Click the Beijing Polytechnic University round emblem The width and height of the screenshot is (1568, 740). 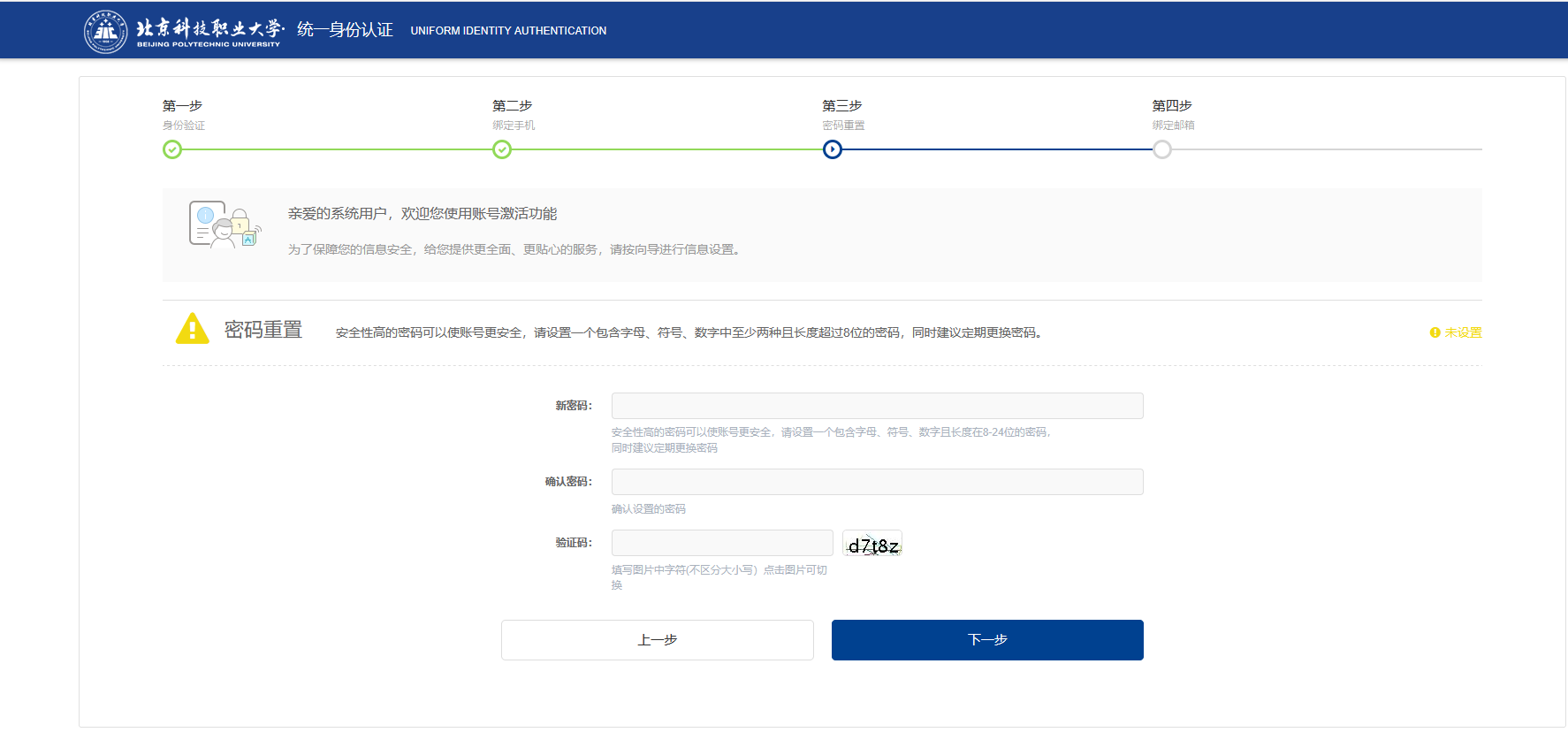105,32
